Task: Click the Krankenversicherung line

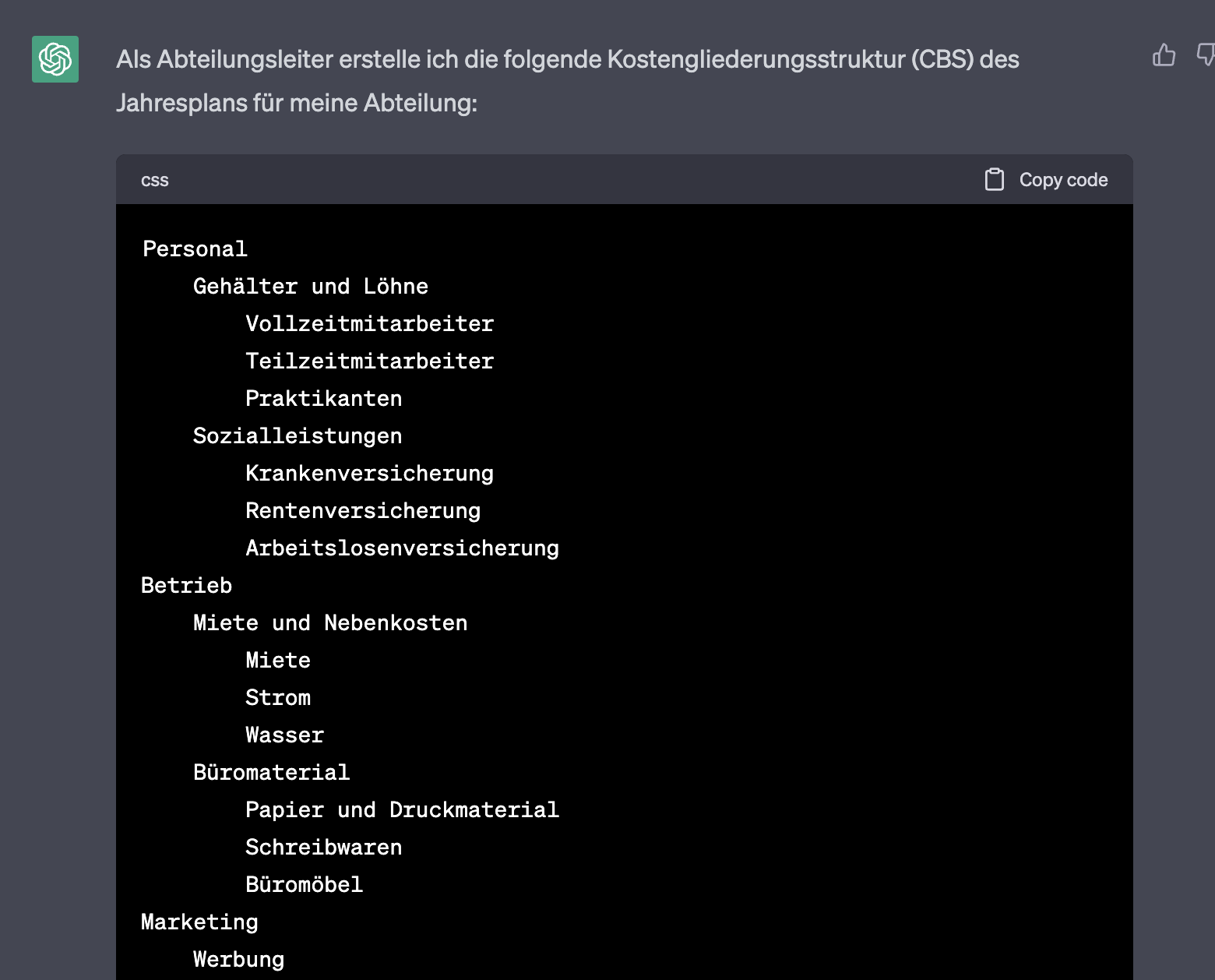Action: [370, 473]
